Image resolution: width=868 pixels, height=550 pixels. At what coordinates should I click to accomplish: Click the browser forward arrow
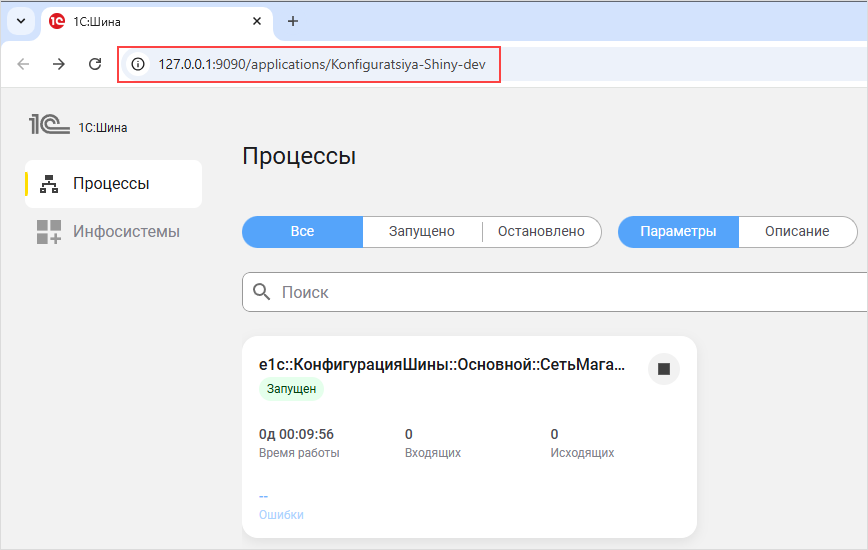pyautogui.click(x=59, y=64)
